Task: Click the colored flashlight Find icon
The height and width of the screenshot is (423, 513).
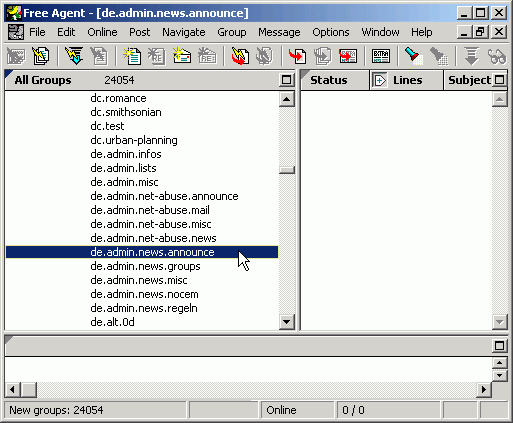Action: tap(413, 56)
